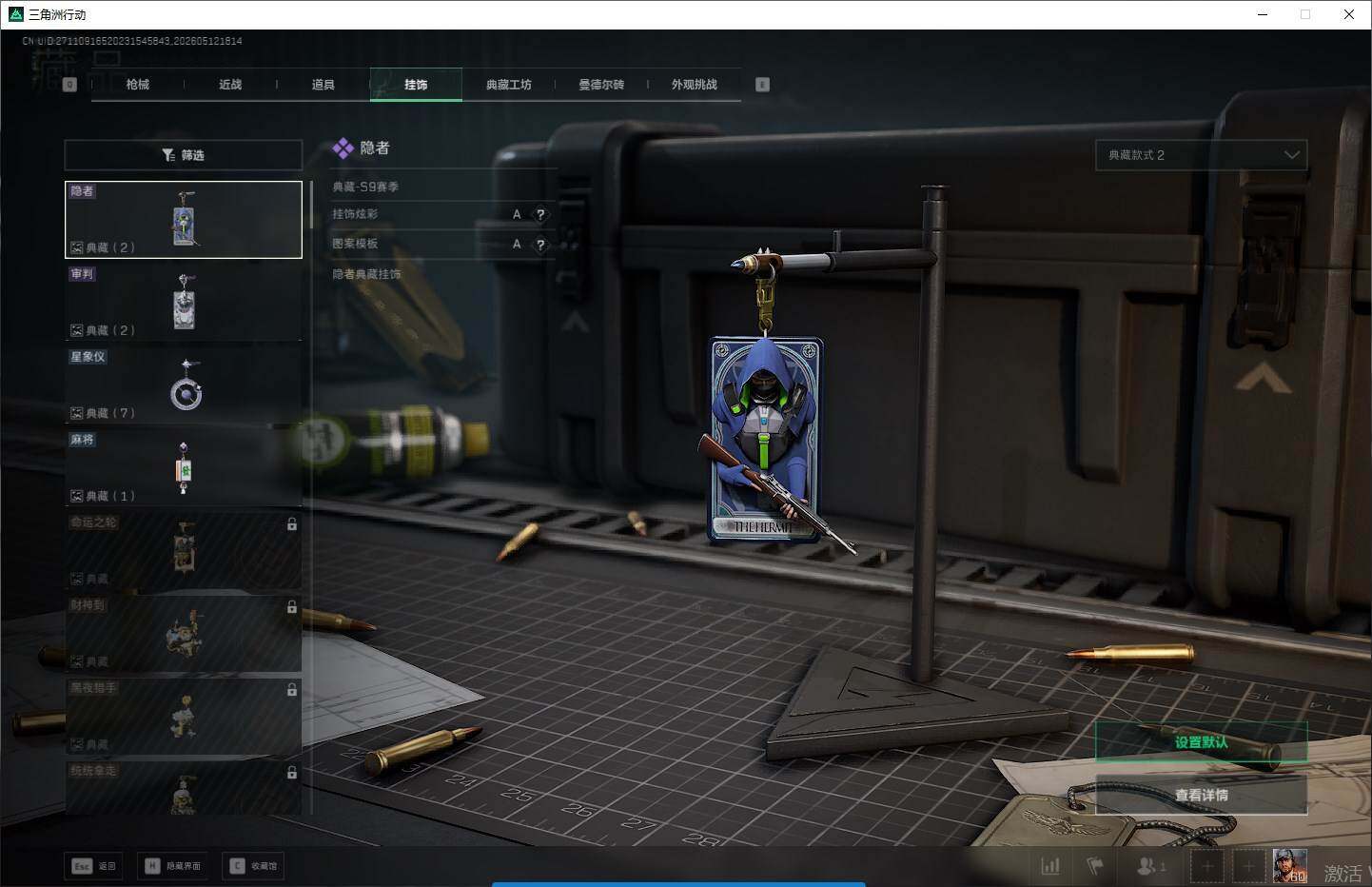Select the 挂饰 tab
Image resolution: width=1372 pixels, height=887 pixels.
point(416,85)
